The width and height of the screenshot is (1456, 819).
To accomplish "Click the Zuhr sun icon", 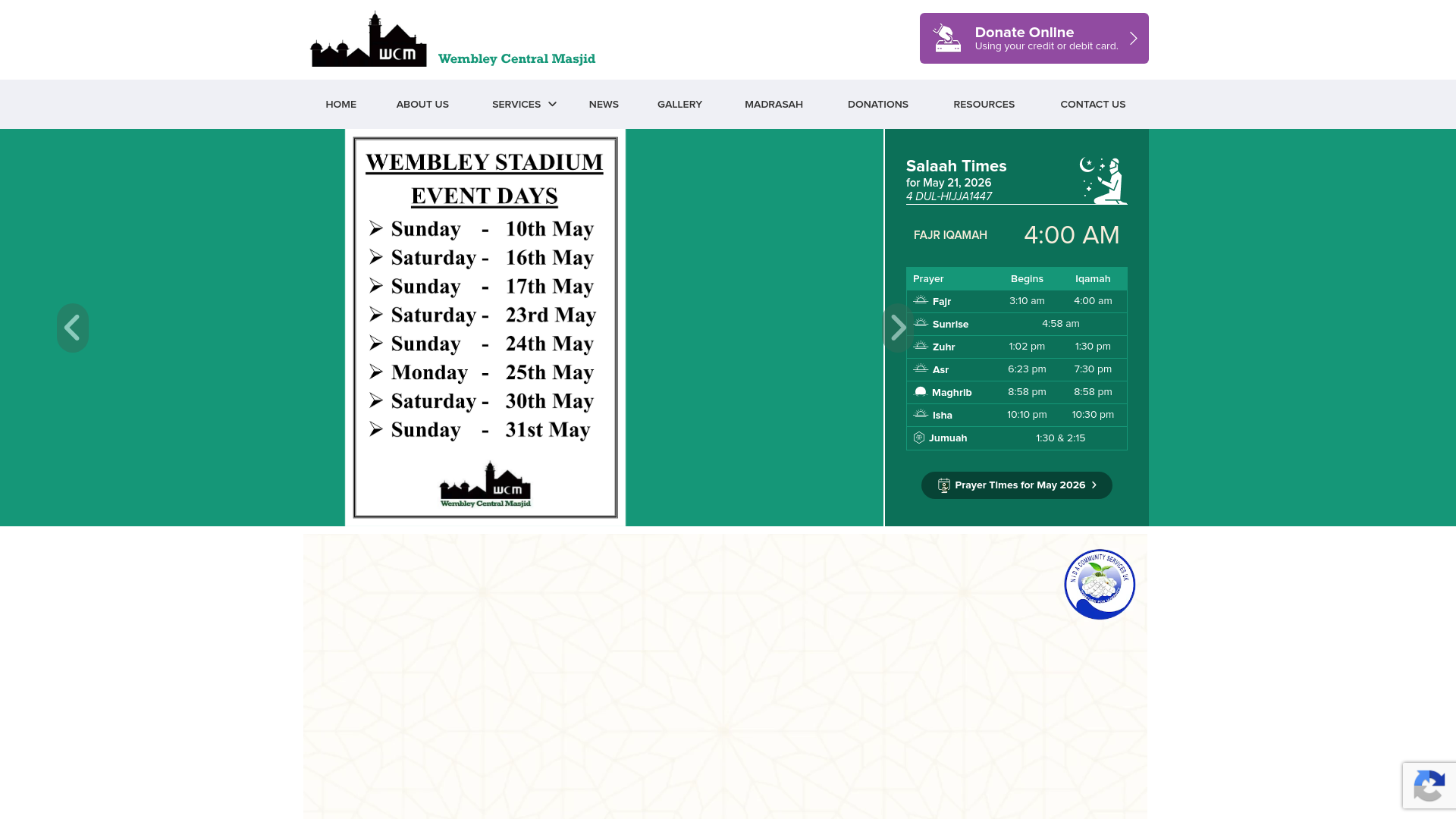I will (x=921, y=347).
